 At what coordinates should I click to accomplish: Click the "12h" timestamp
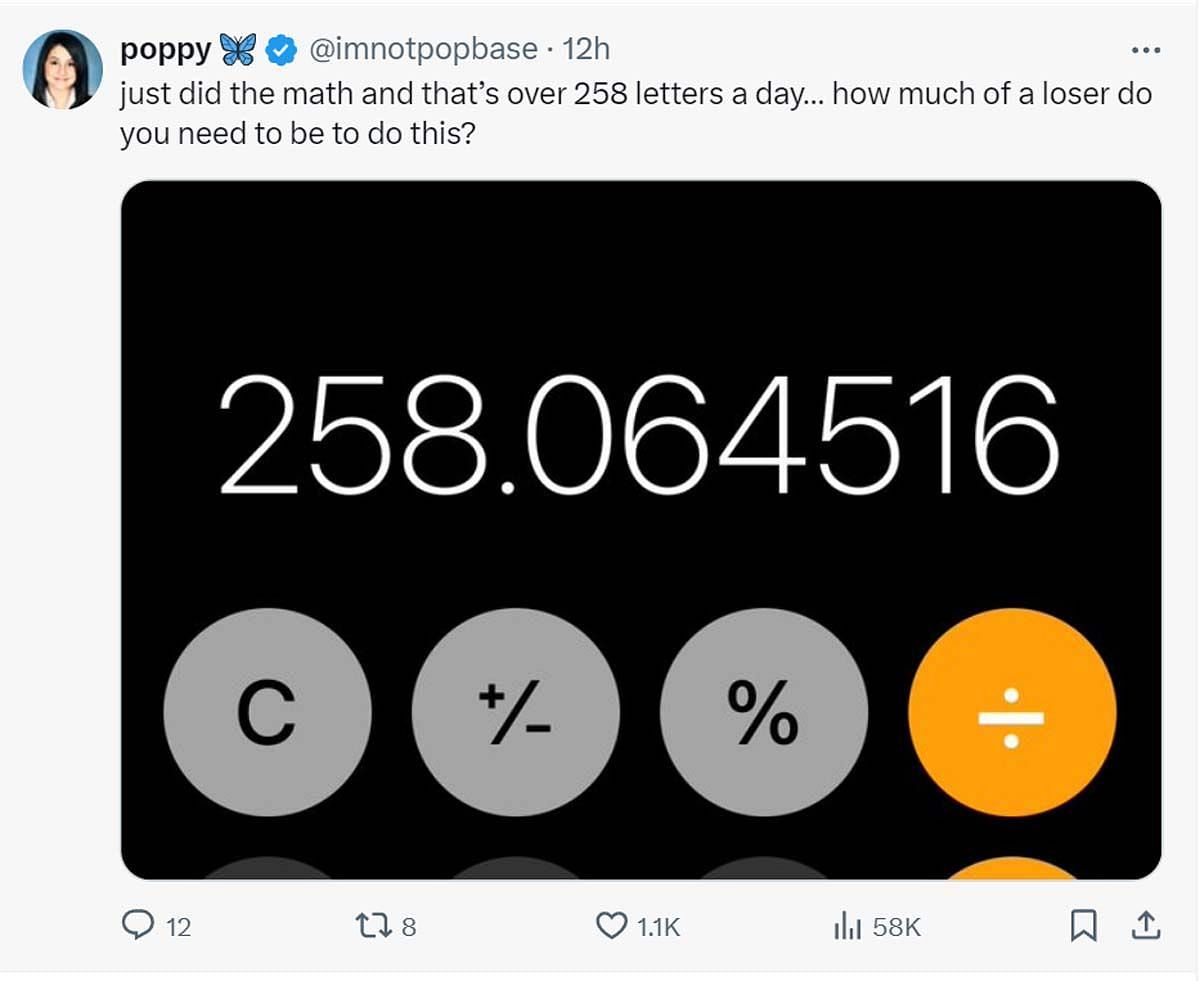[588, 48]
